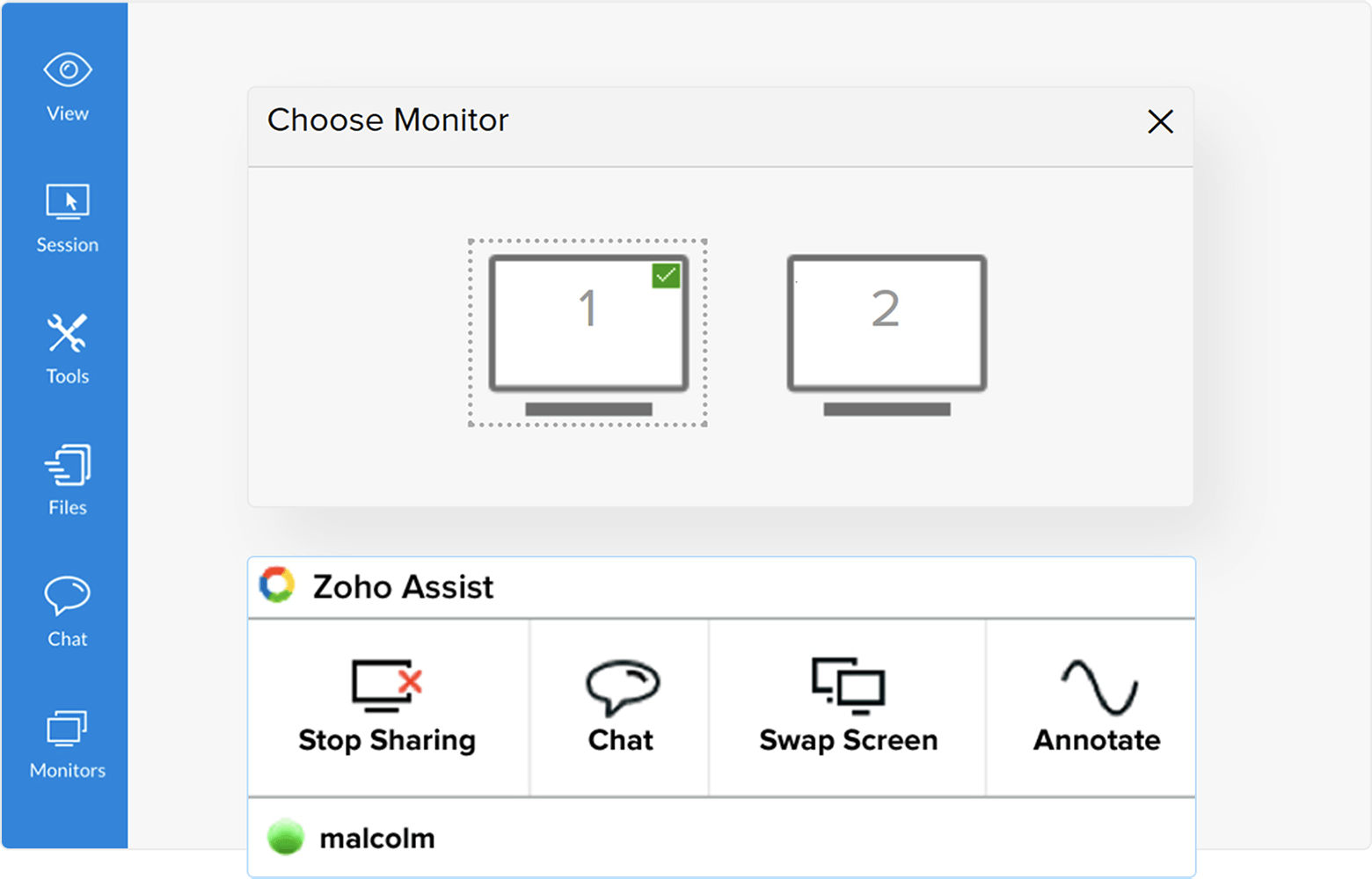Click the Annotate label
This screenshot has width=1372, height=879.
(1097, 740)
